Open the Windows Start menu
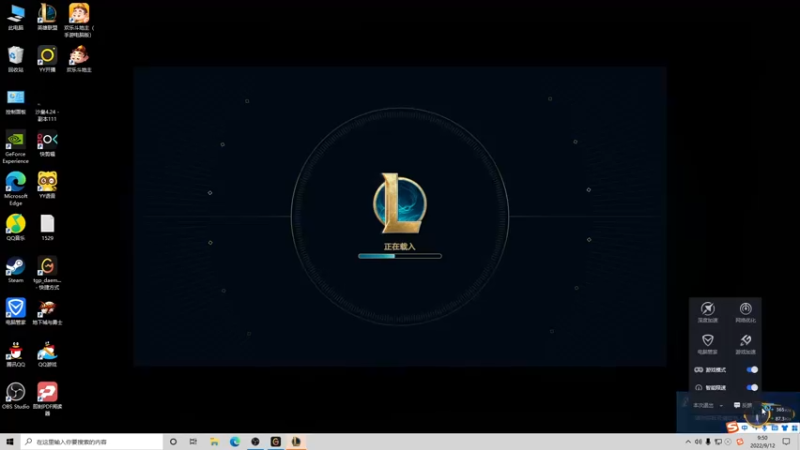 (x=10, y=441)
